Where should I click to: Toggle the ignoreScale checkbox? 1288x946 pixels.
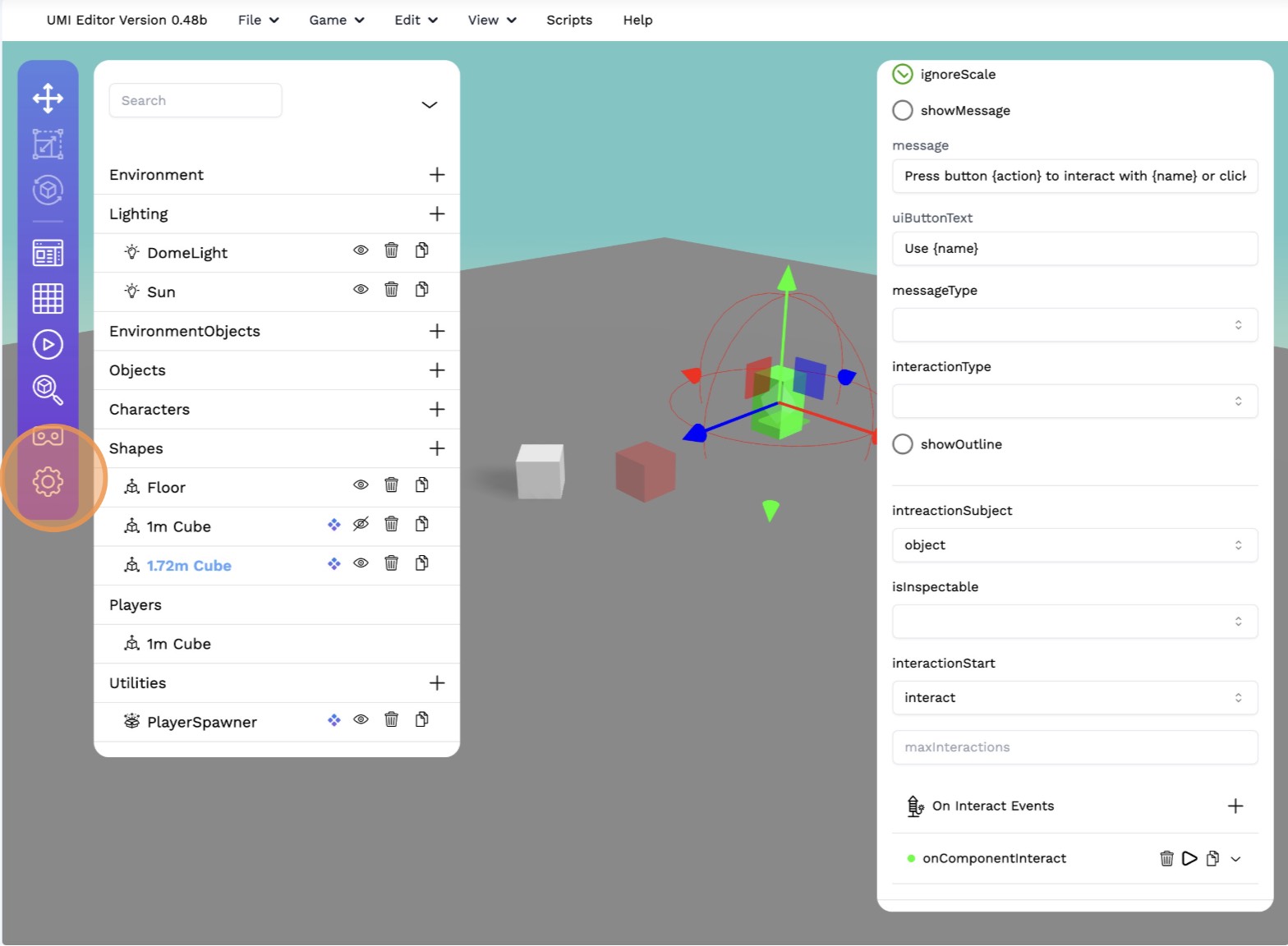pyautogui.click(x=903, y=75)
